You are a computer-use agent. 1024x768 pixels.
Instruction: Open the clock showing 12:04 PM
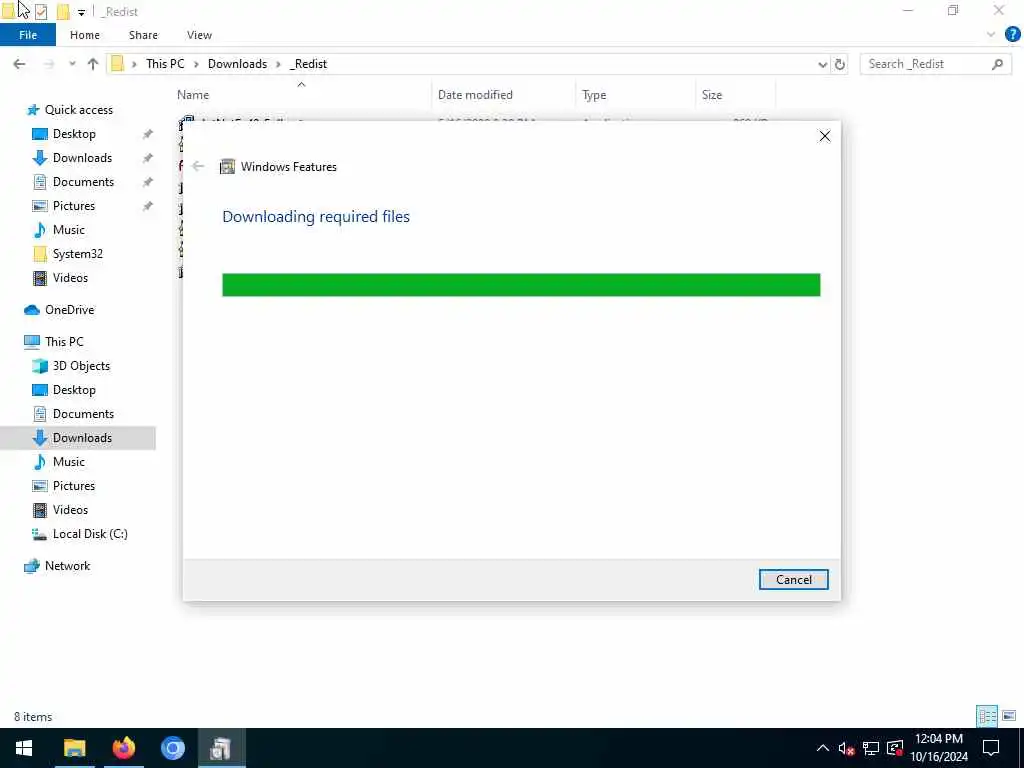click(x=939, y=748)
